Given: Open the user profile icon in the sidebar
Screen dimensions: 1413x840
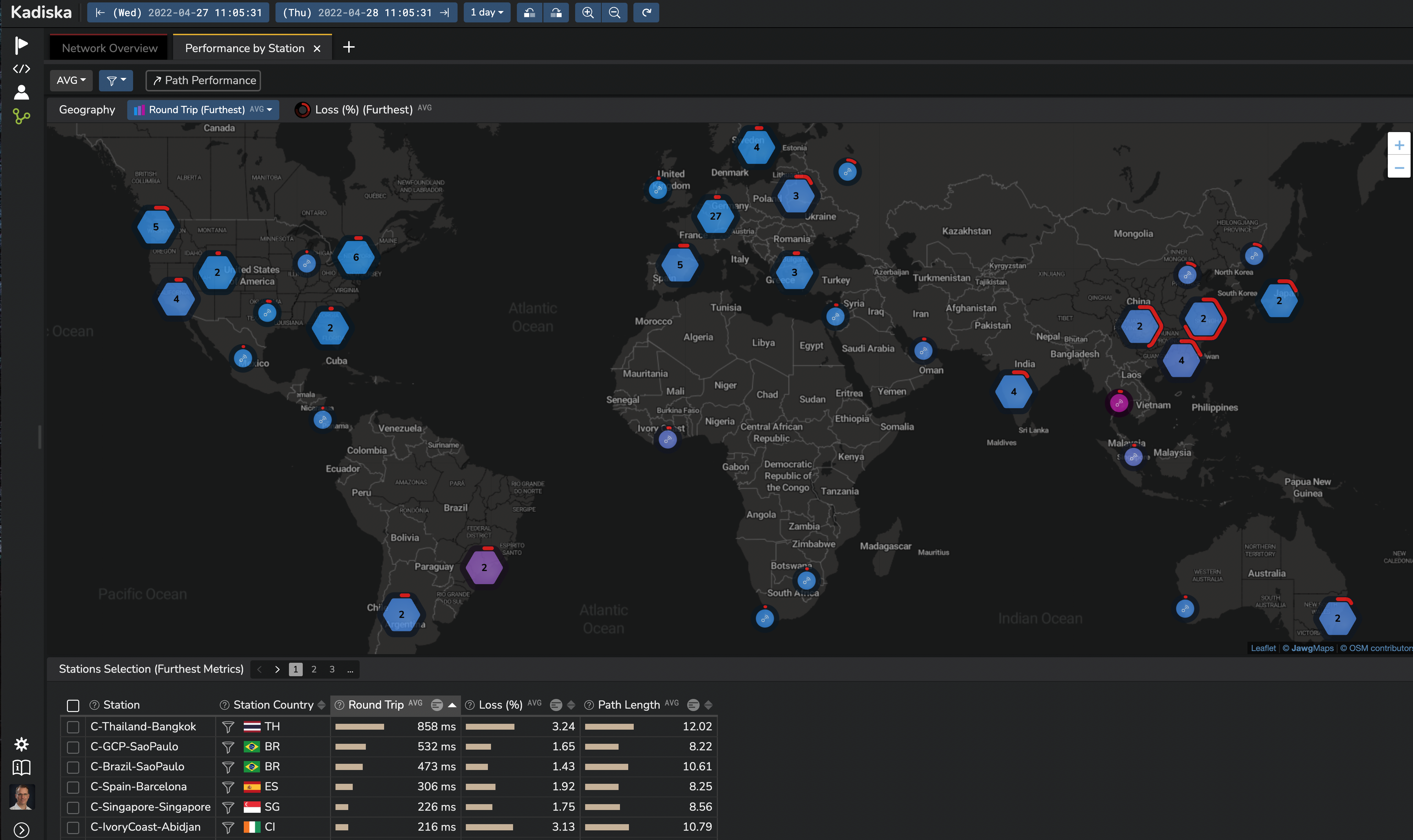Looking at the screenshot, I should coord(21,92).
